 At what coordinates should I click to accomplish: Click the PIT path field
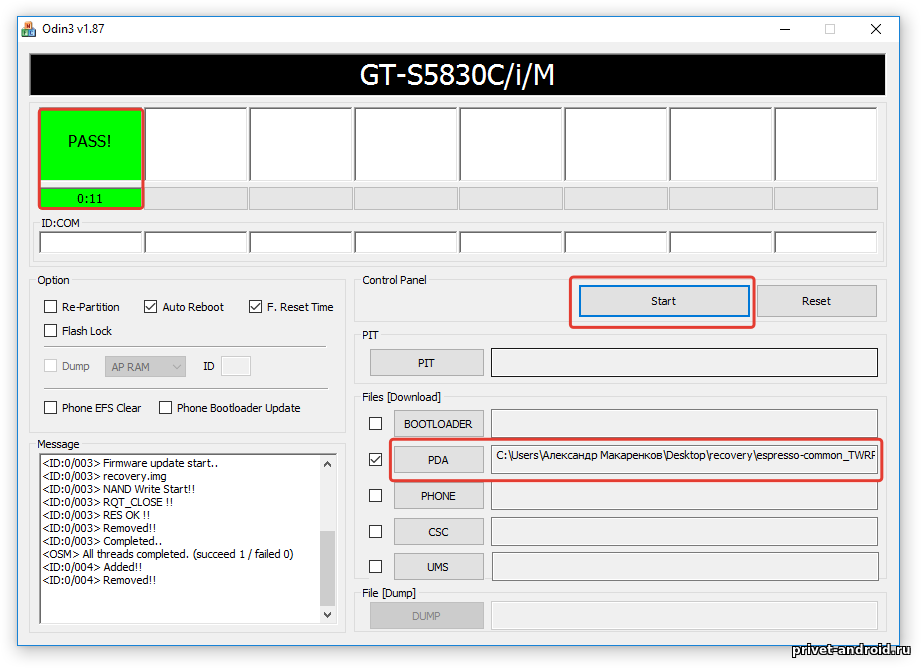(684, 362)
